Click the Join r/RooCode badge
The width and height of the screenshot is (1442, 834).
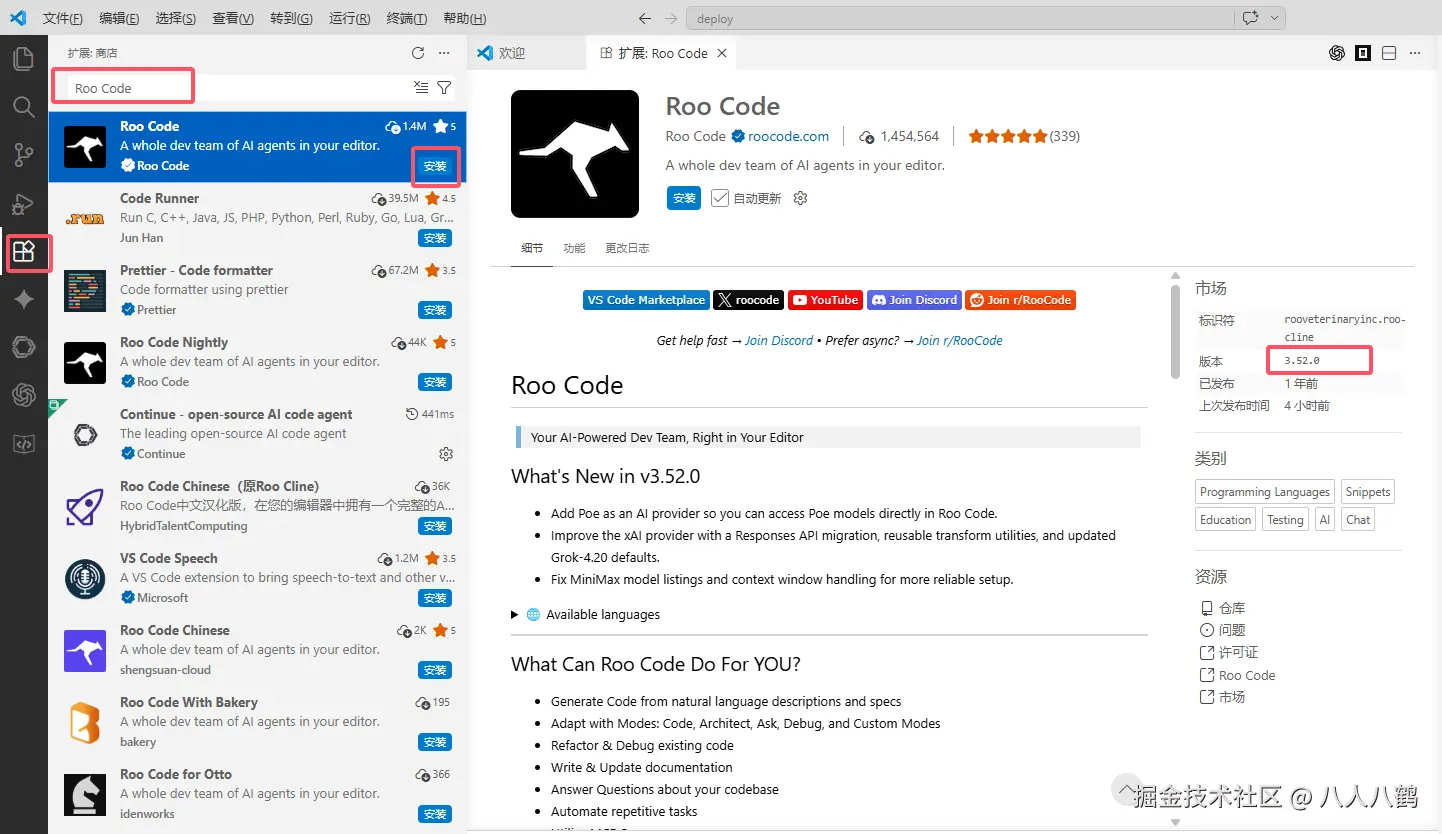click(1021, 300)
